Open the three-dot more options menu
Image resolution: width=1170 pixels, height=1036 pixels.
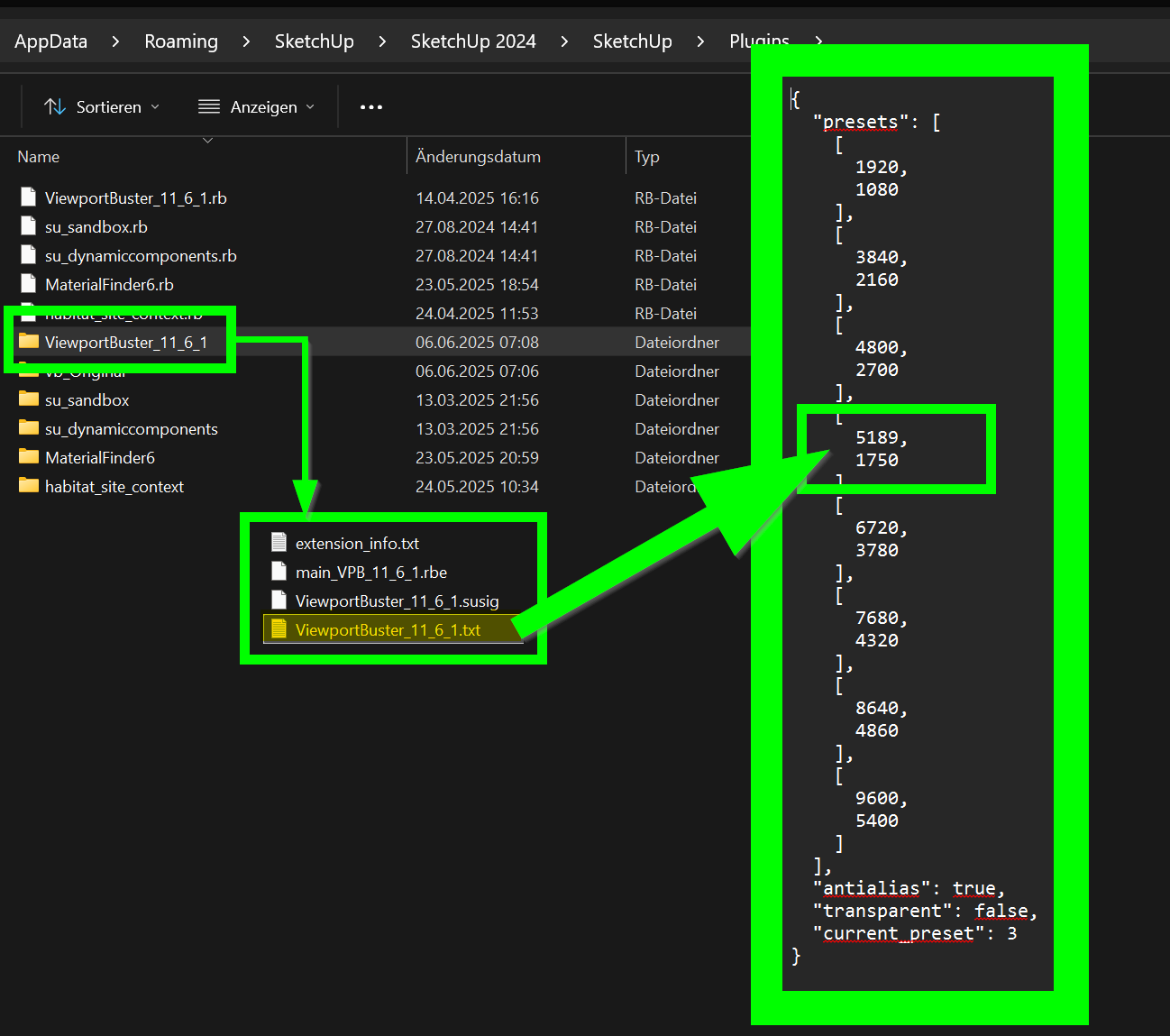pyautogui.click(x=370, y=106)
